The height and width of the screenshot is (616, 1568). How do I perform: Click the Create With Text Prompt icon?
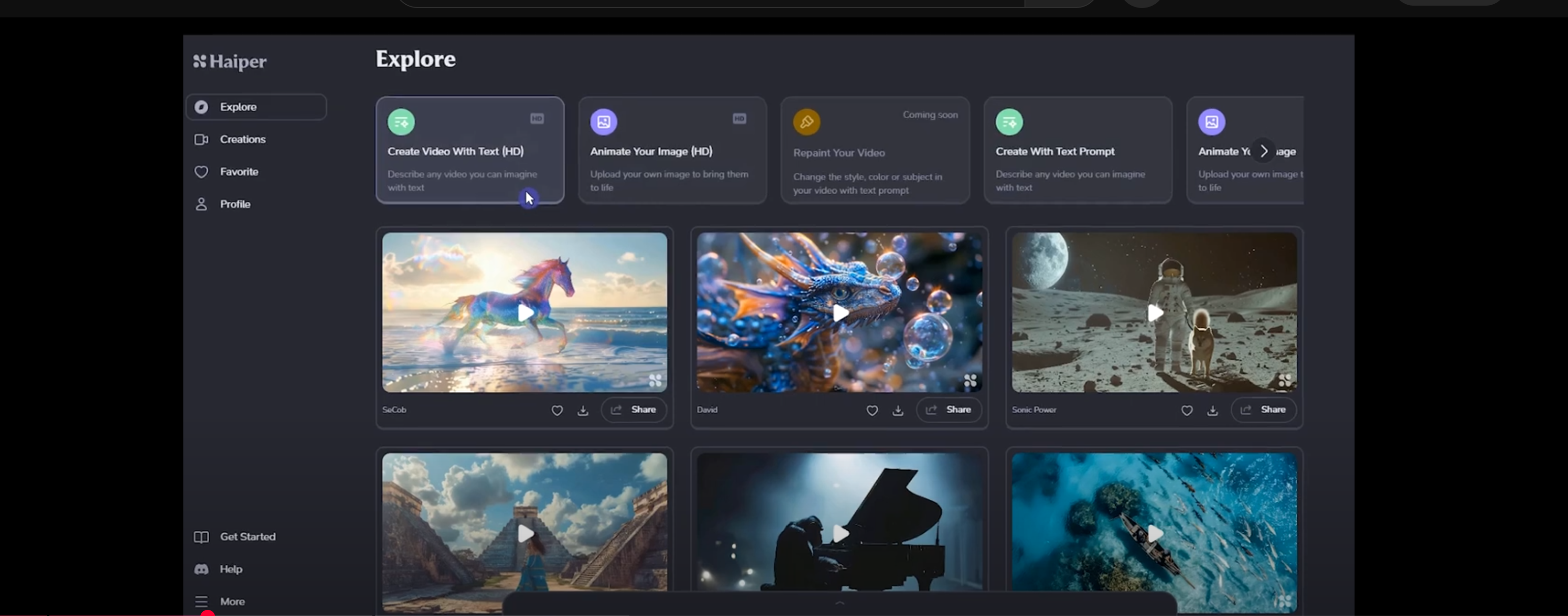(x=1009, y=122)
